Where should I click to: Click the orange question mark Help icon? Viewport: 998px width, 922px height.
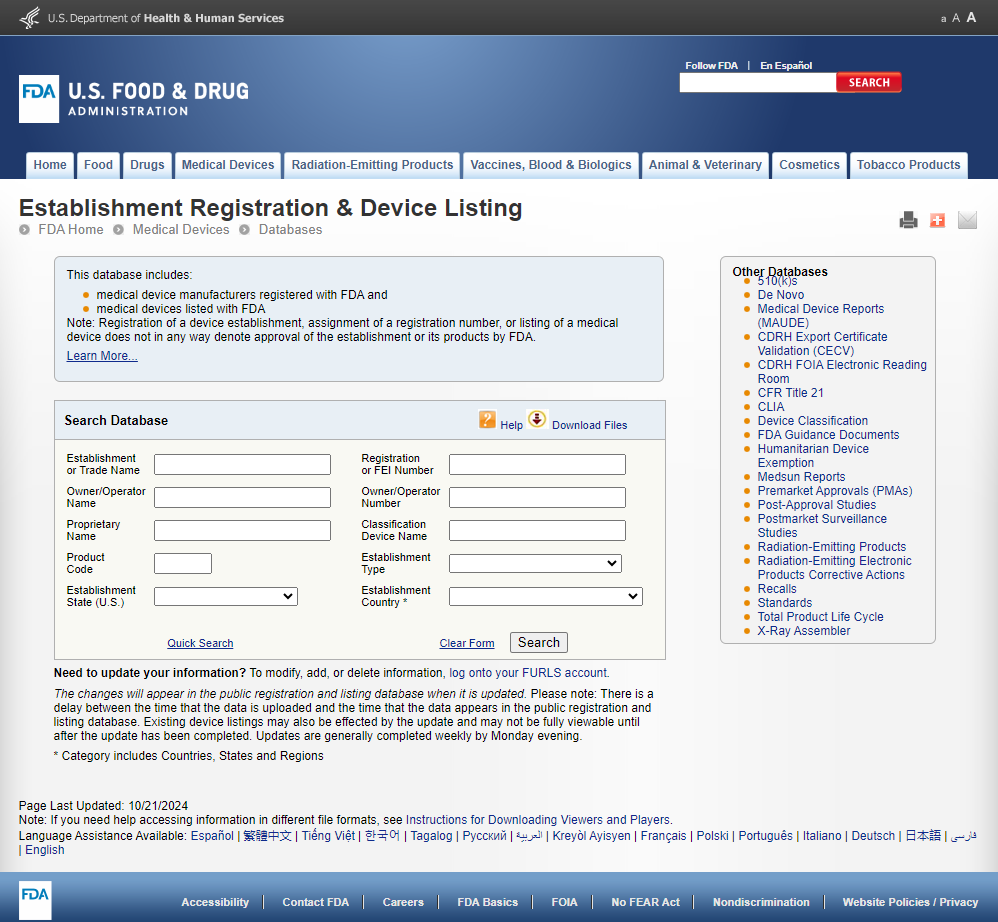tap(487, 420)
